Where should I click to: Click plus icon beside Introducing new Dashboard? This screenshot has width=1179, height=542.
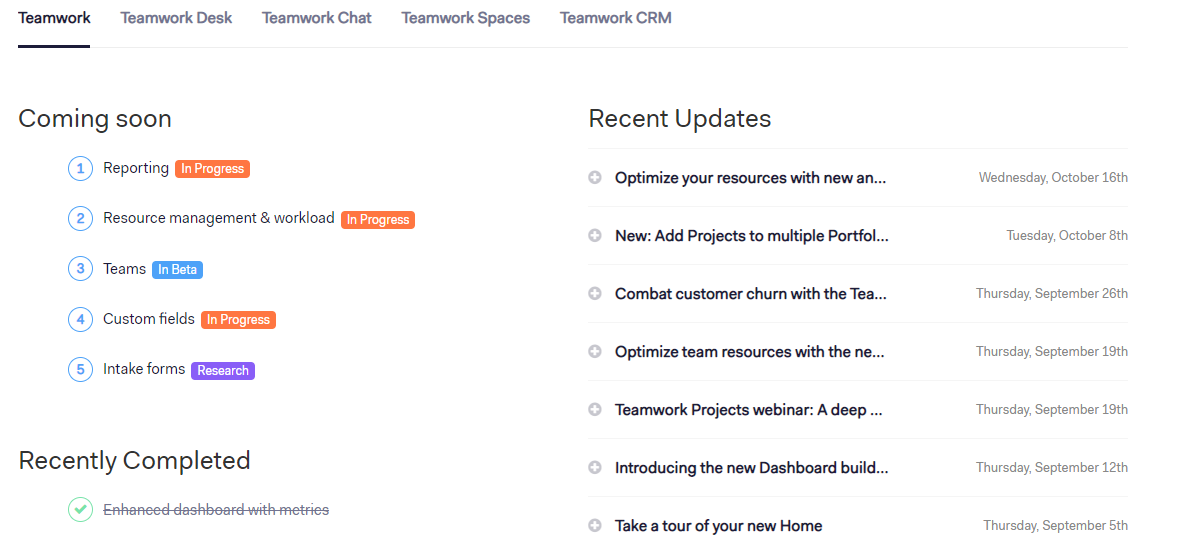595,468
